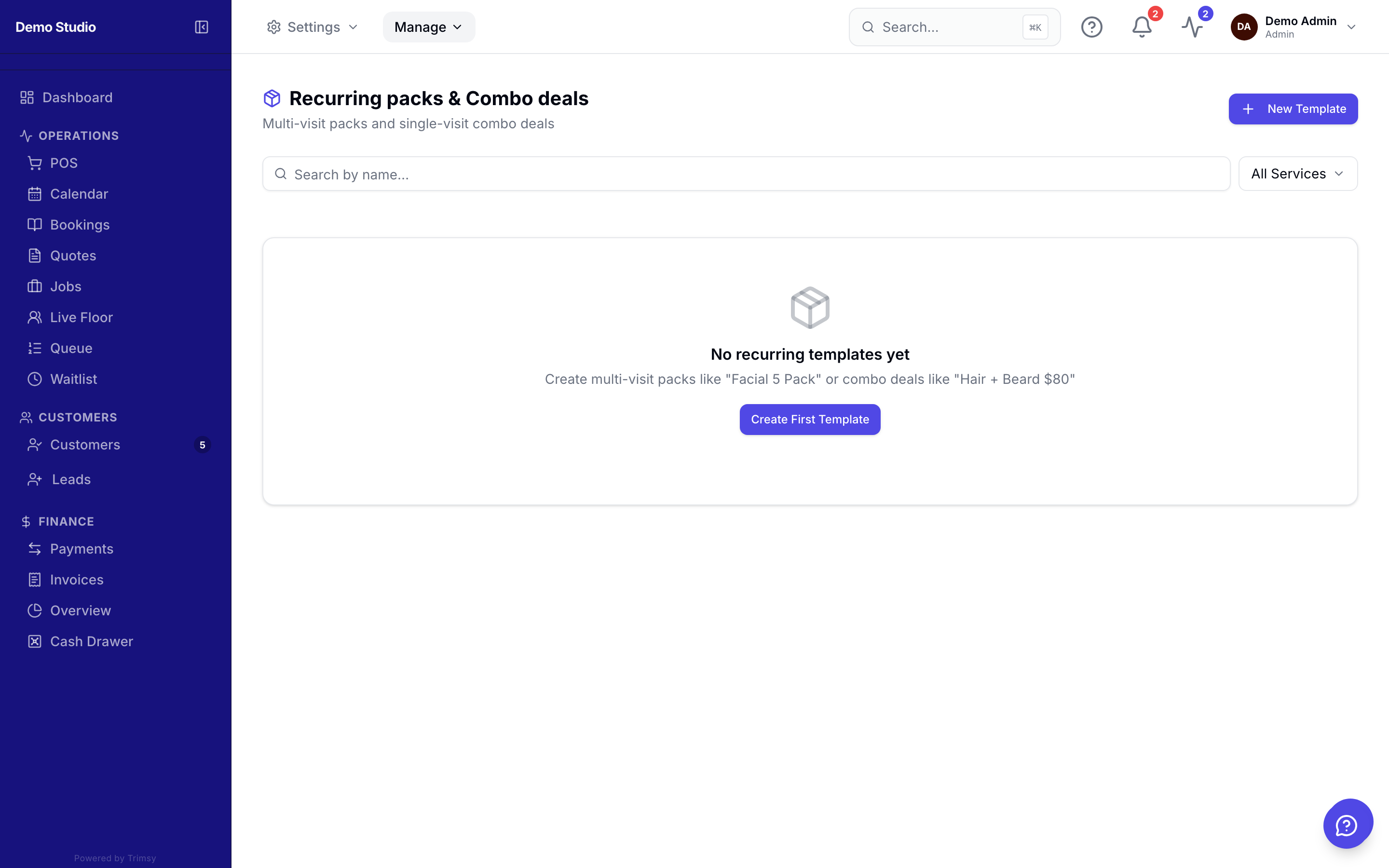Click the Calendar icon in sidebar
1389x868 pixels.
[x=34, y=194]
